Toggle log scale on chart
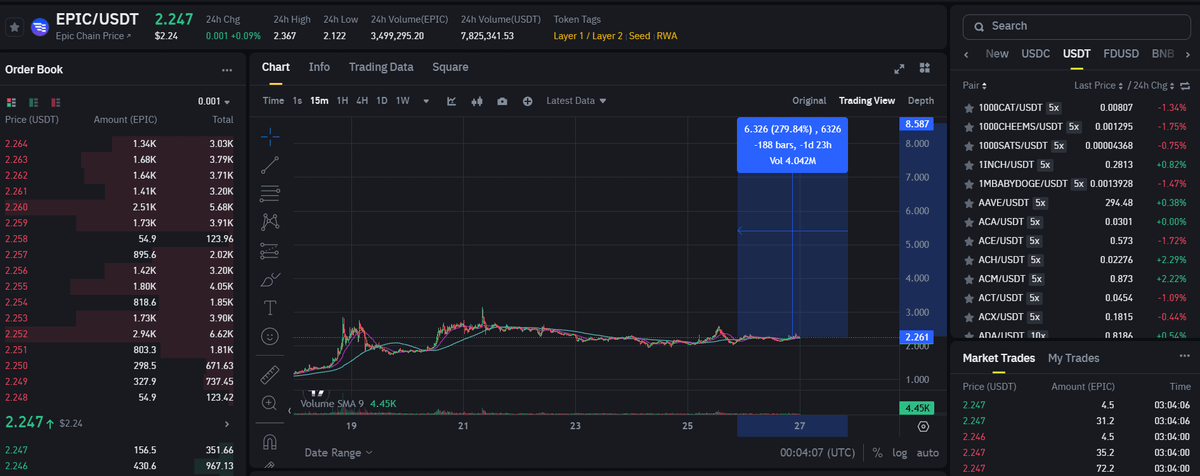Image resolution: width=1200 pixels, height=476 pixels. pyautogui.click(x=900, y=453)
